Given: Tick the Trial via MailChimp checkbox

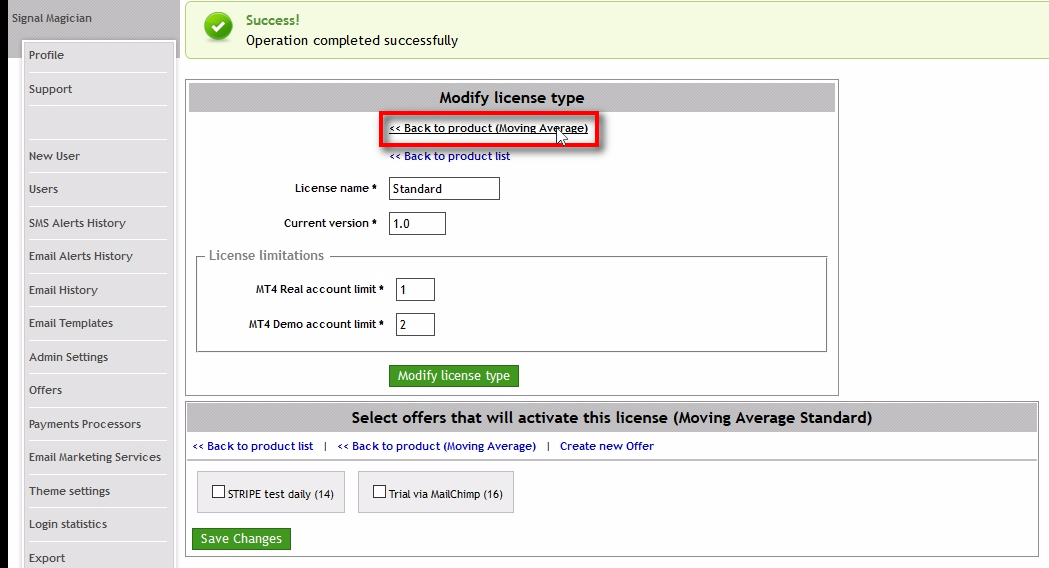Looking at the screenshot, I should tap(379, 492).
